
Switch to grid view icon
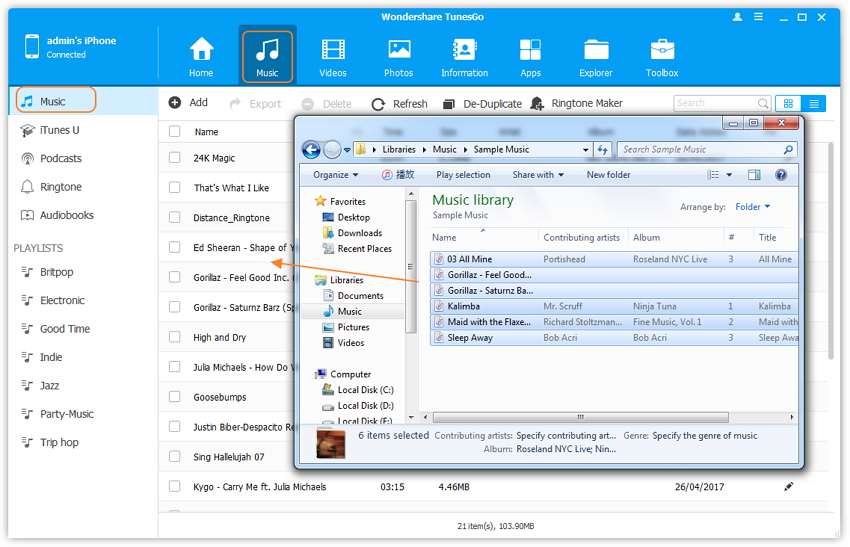pyautogui.click(x=788, y=103)
